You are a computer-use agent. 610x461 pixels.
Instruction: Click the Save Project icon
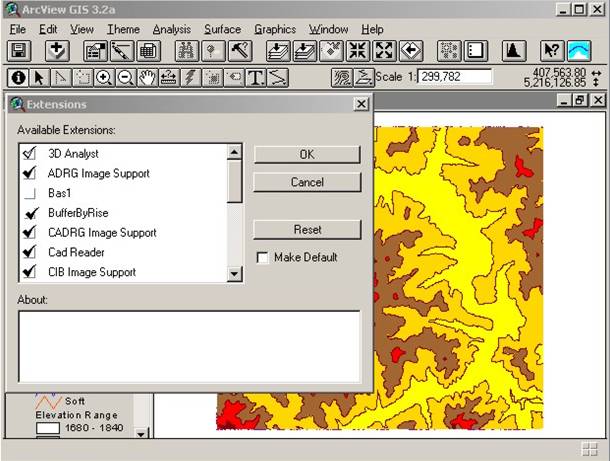click(x=19, y=51)
